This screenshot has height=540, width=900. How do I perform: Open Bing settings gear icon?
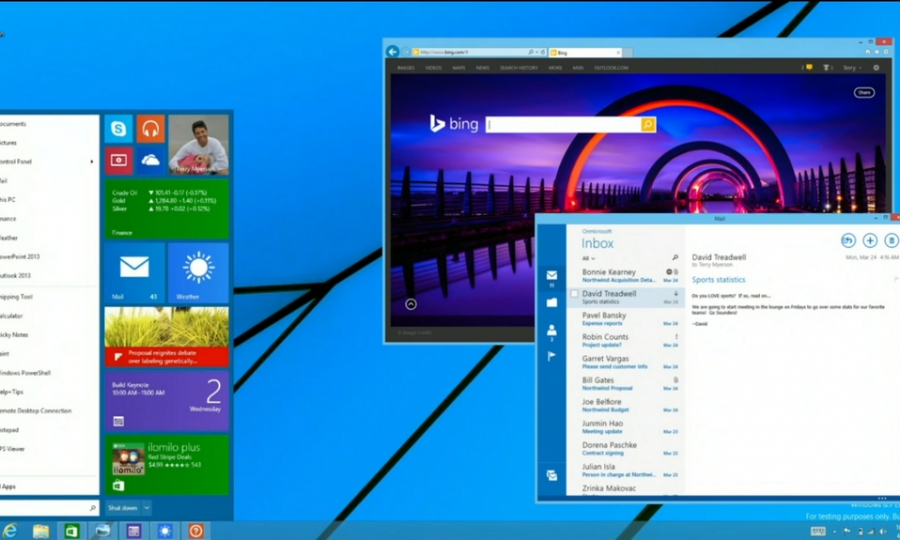[x=876, y=68]
